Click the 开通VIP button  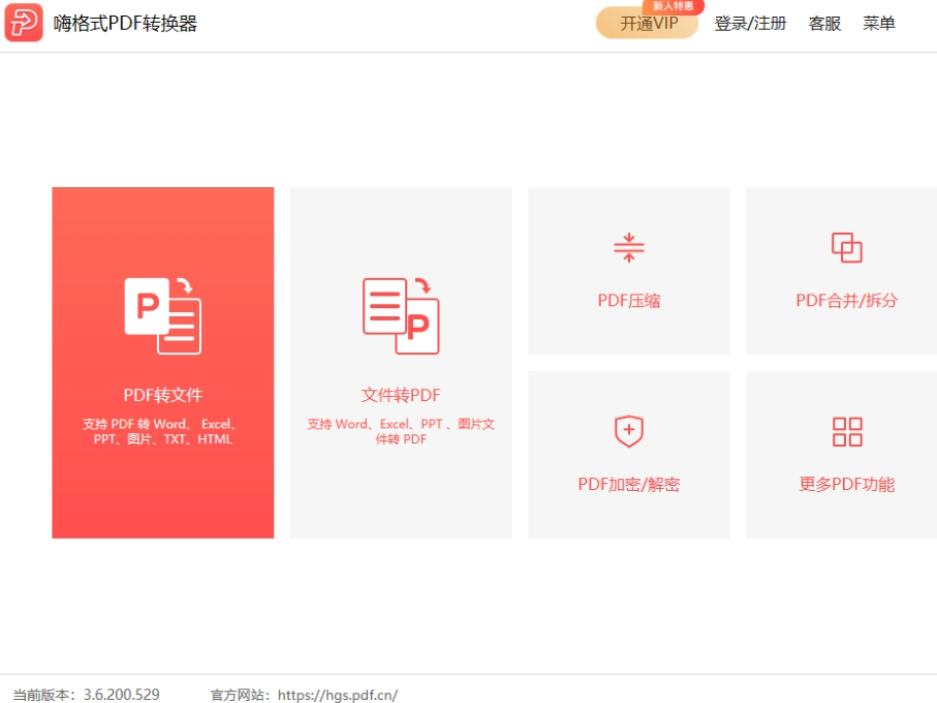648,23
